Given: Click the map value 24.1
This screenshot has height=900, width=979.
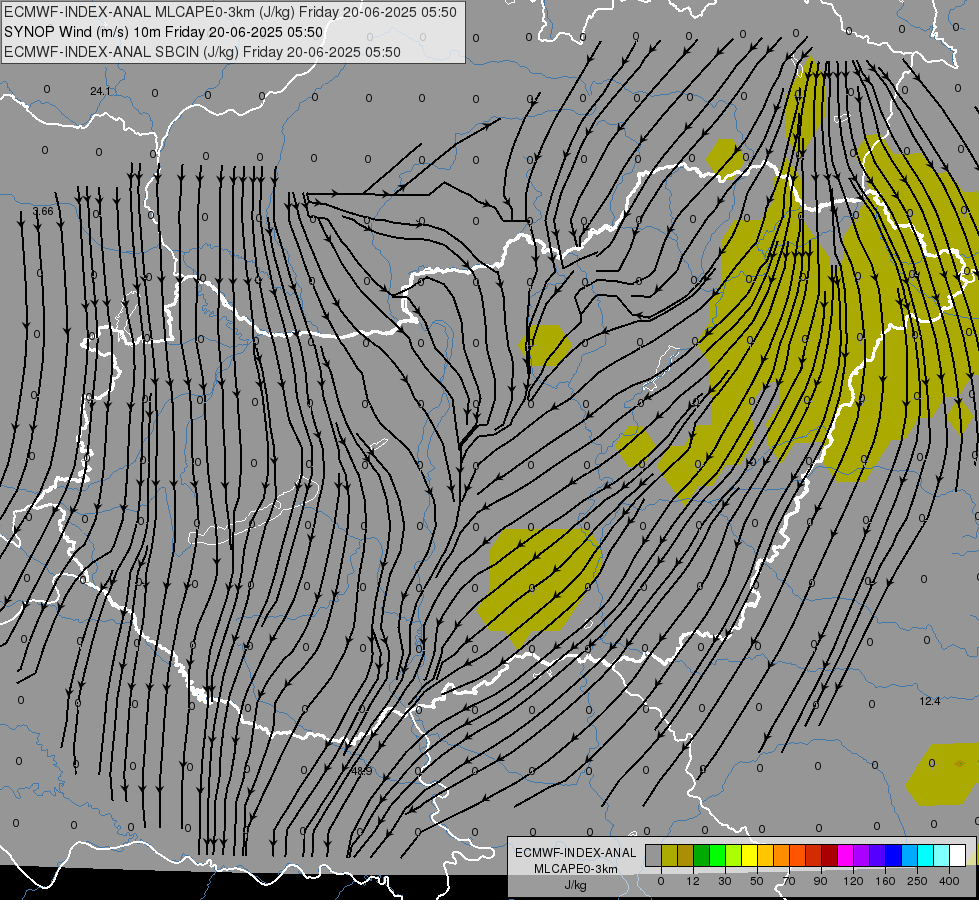Looking at the screenshot, I should pyautogui.click(x=101, y=91).
